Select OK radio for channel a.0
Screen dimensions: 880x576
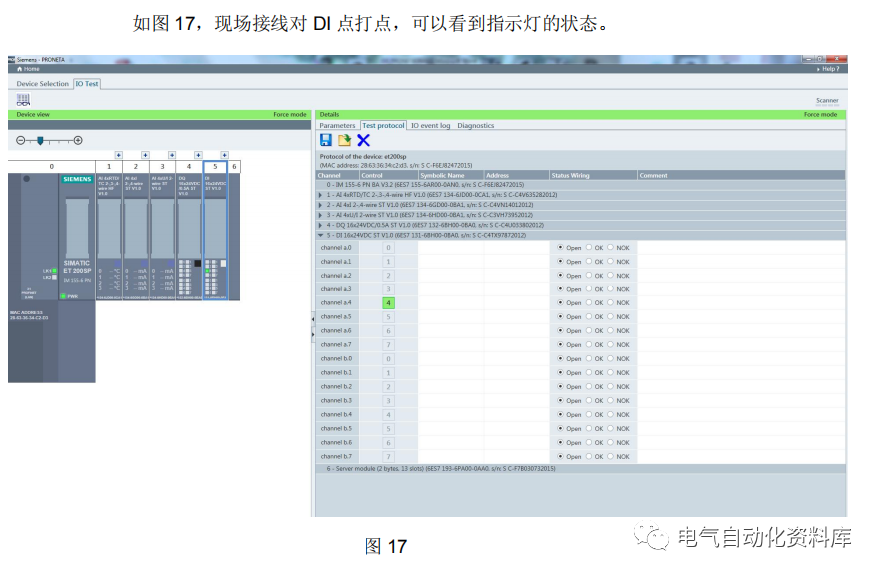(x=590, y=247)
